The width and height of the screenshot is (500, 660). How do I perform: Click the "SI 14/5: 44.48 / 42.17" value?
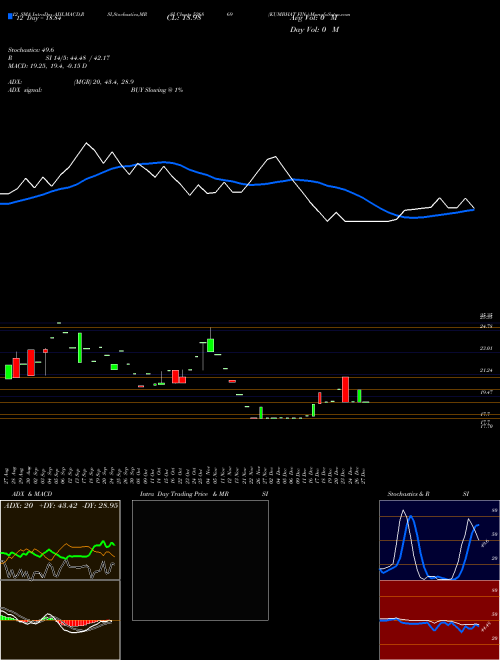tap(78, 58)
